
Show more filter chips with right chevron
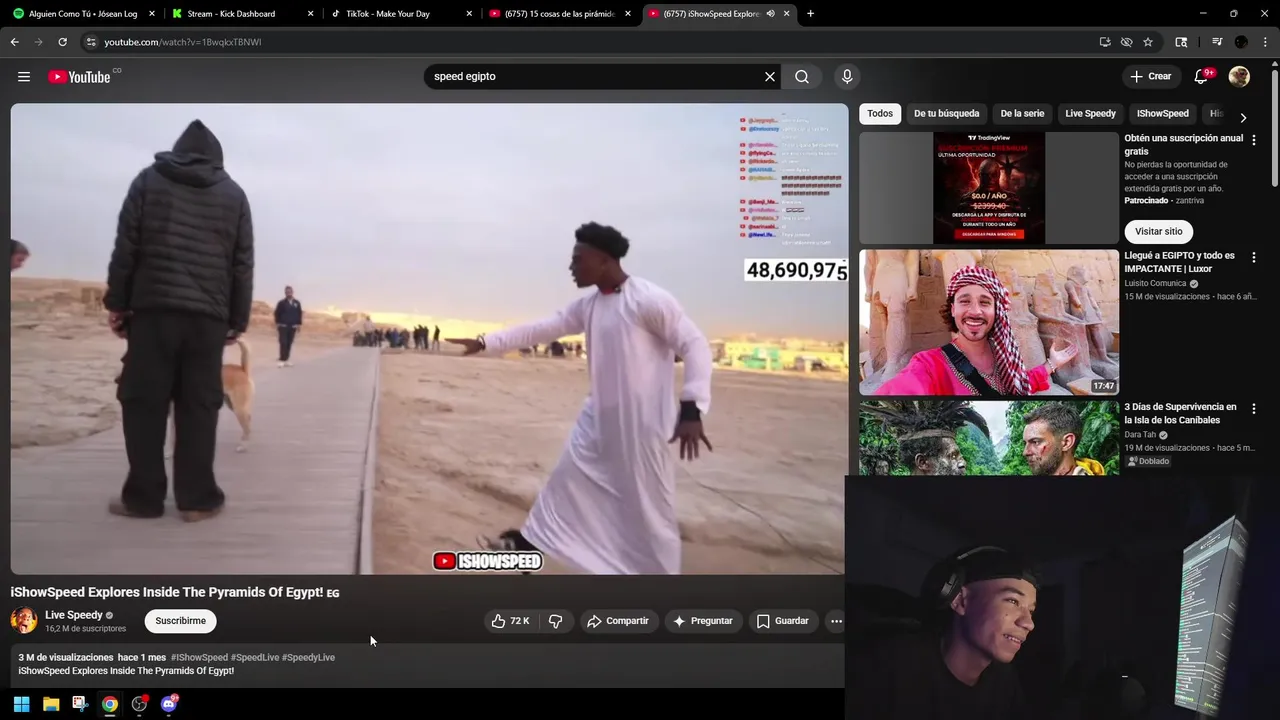point(1243,117)
